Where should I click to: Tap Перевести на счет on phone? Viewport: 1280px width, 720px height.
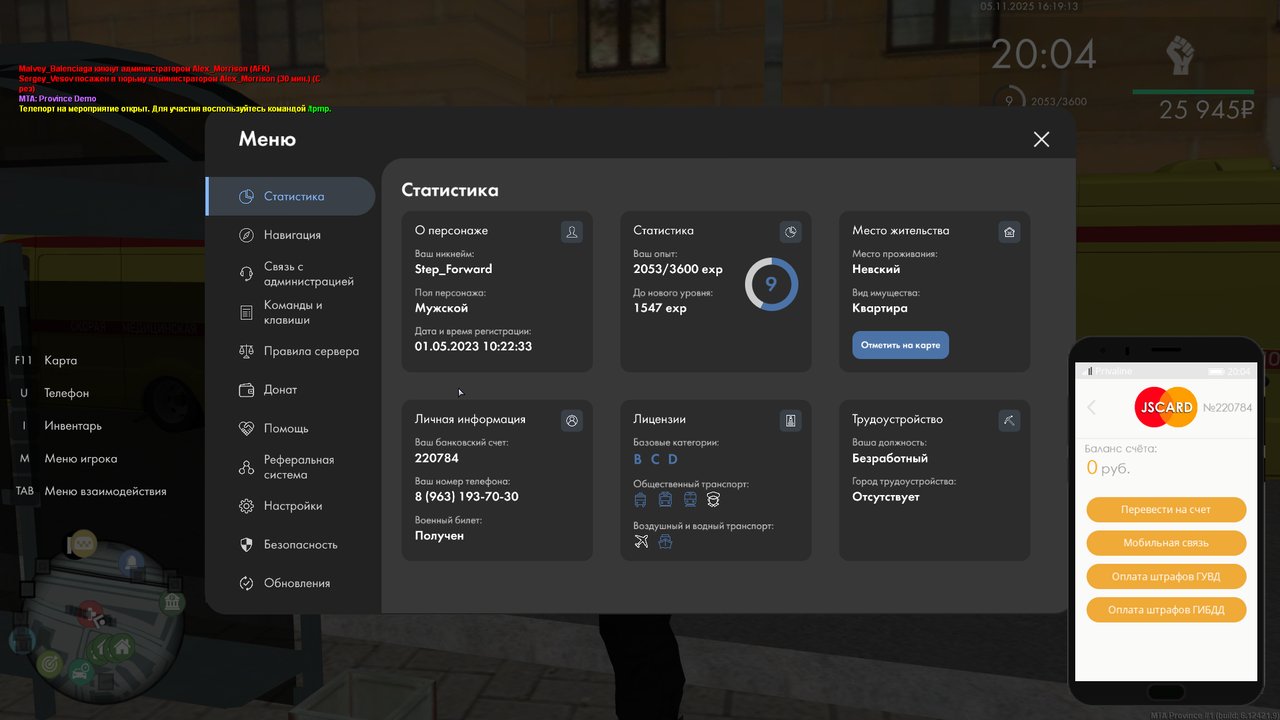click(1166, 509)
